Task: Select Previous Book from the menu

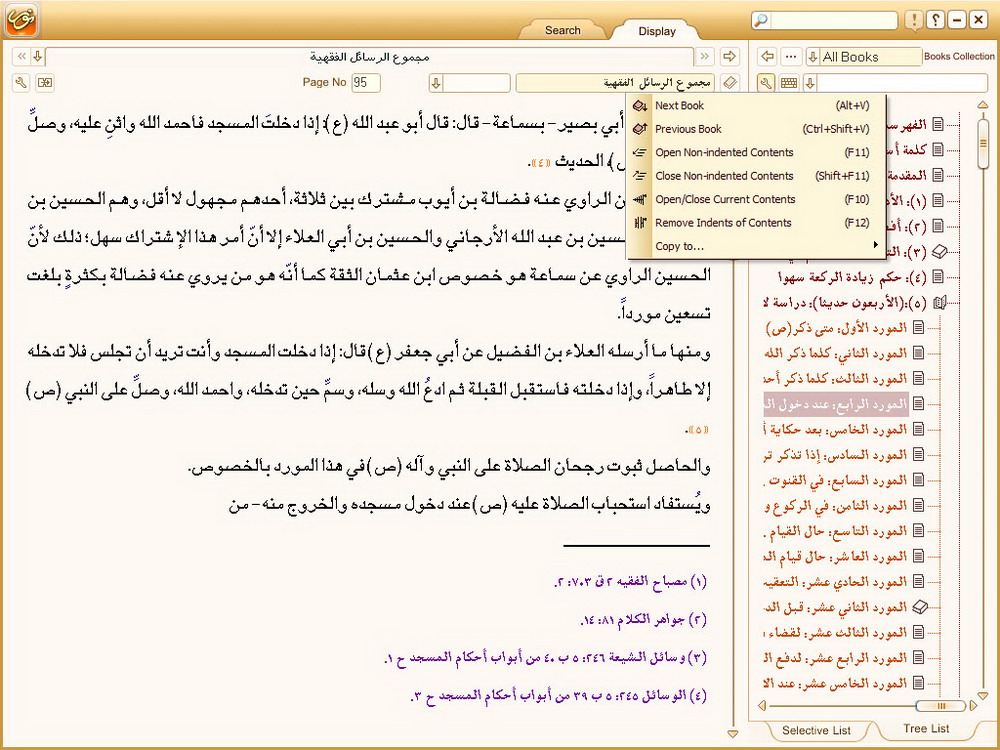Action: [x=757, y=129]
